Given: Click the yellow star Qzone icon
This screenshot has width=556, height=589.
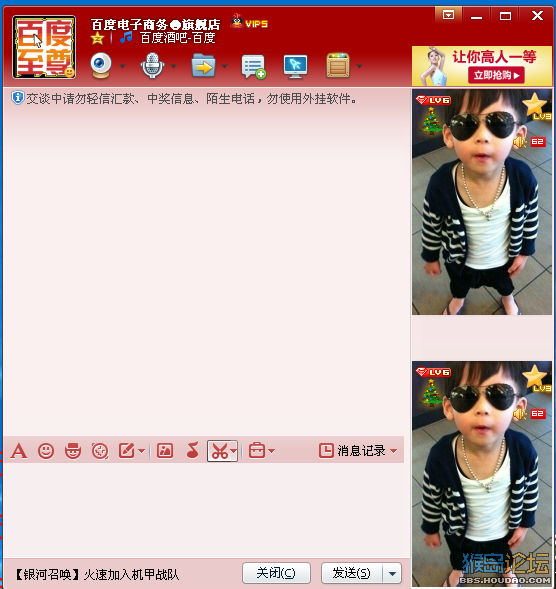Looking at the screenshot, I should pos(97,38).
